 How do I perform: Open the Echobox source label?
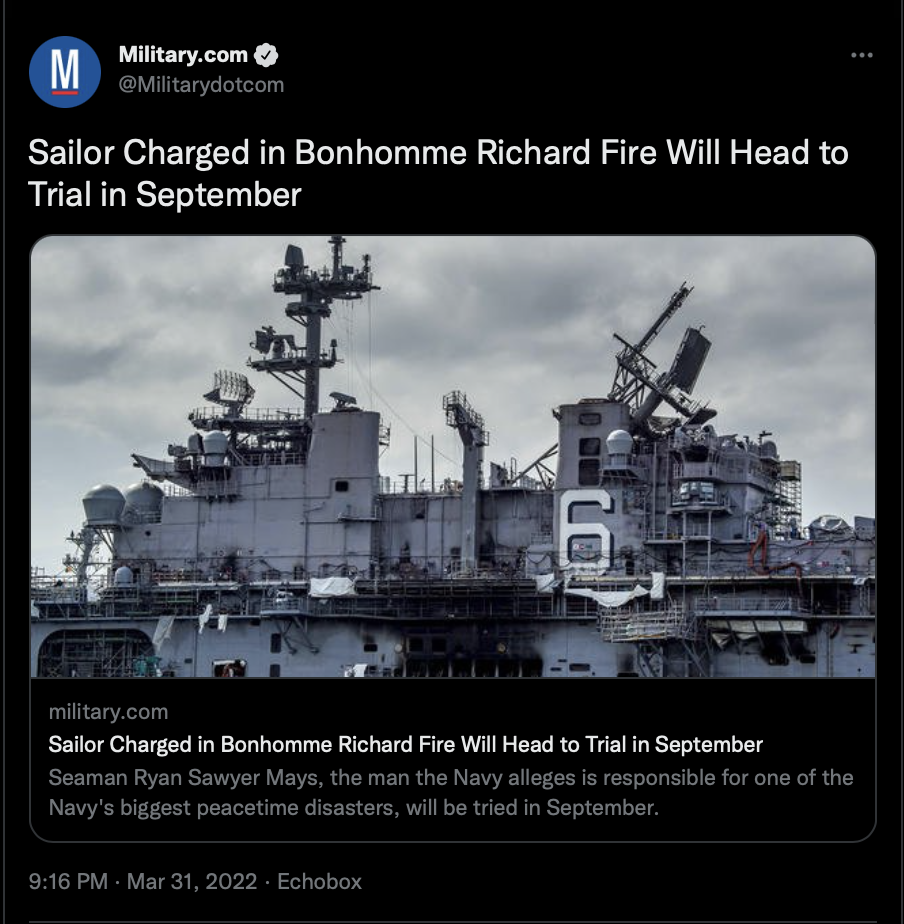click(x=319, y=882)
